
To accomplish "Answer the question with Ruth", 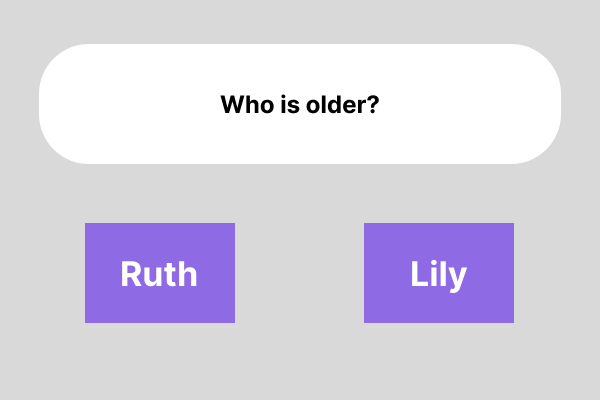I will pos(160,273).
